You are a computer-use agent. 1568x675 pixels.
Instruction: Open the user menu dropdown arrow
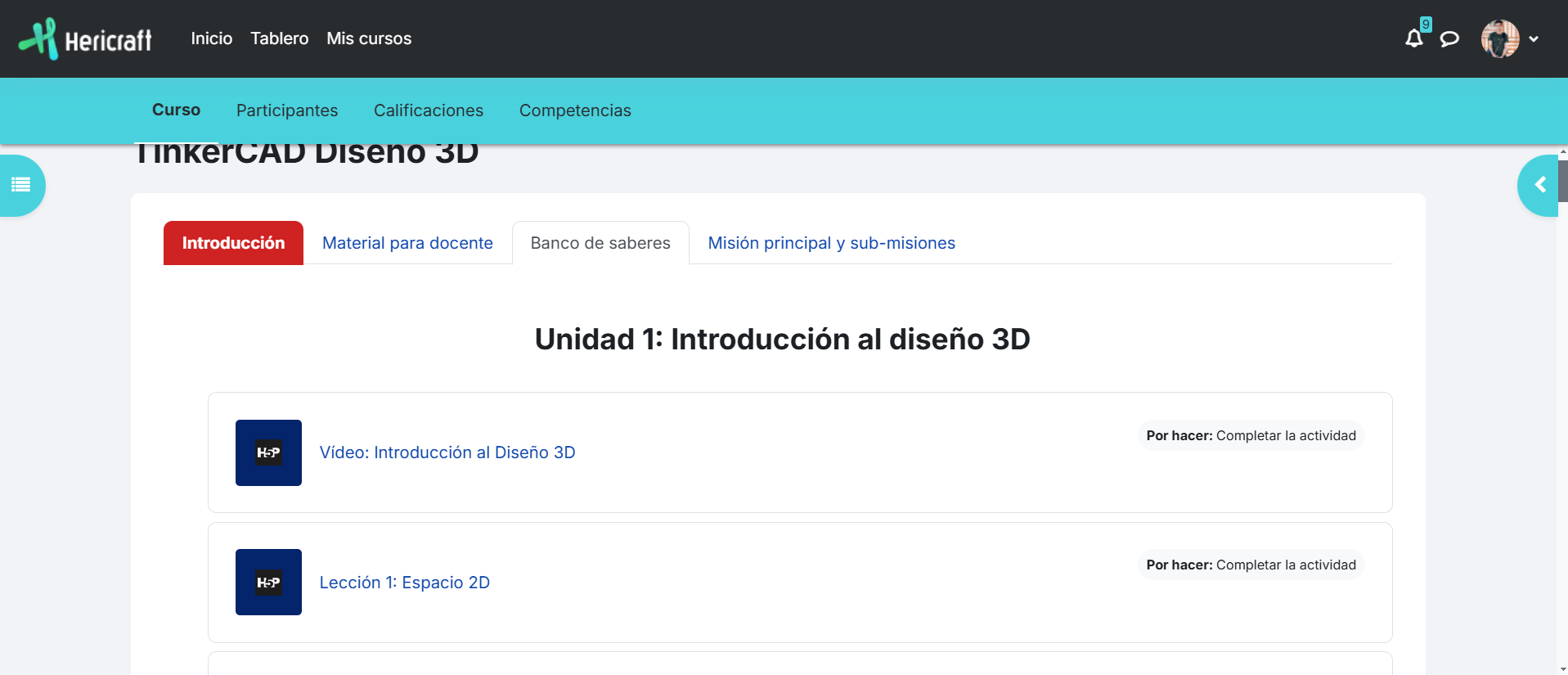coord(1534,38)
